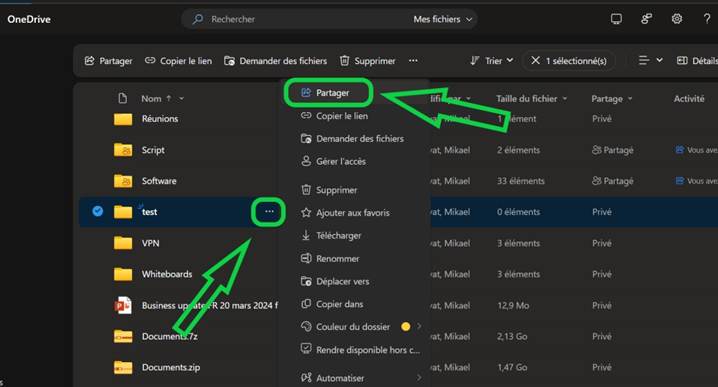Click the PowerPoint file icon
The width and height of the screenshot is (718, 387).
click(123, 305)
